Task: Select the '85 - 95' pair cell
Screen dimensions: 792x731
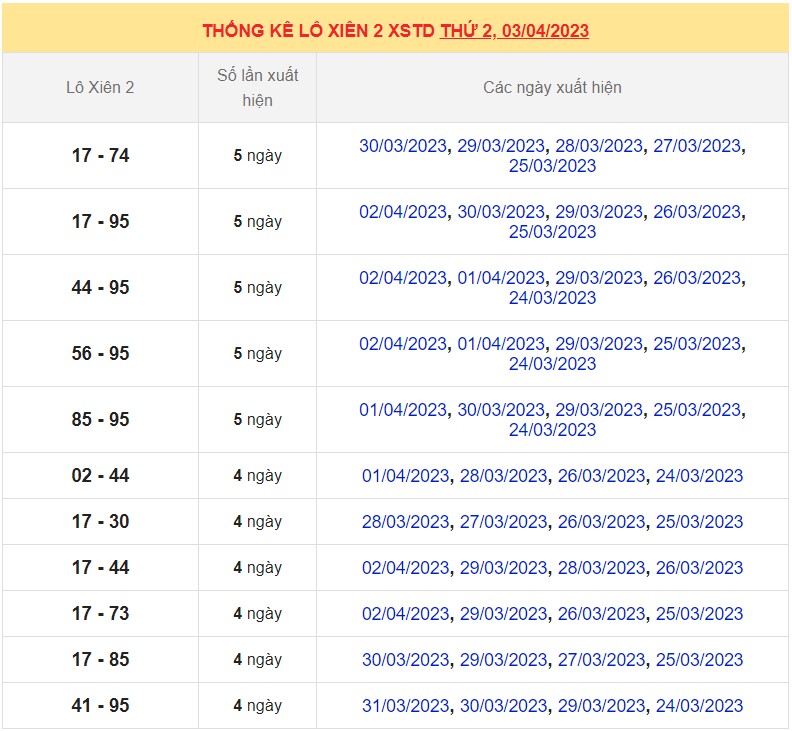Action: point(100,420)
